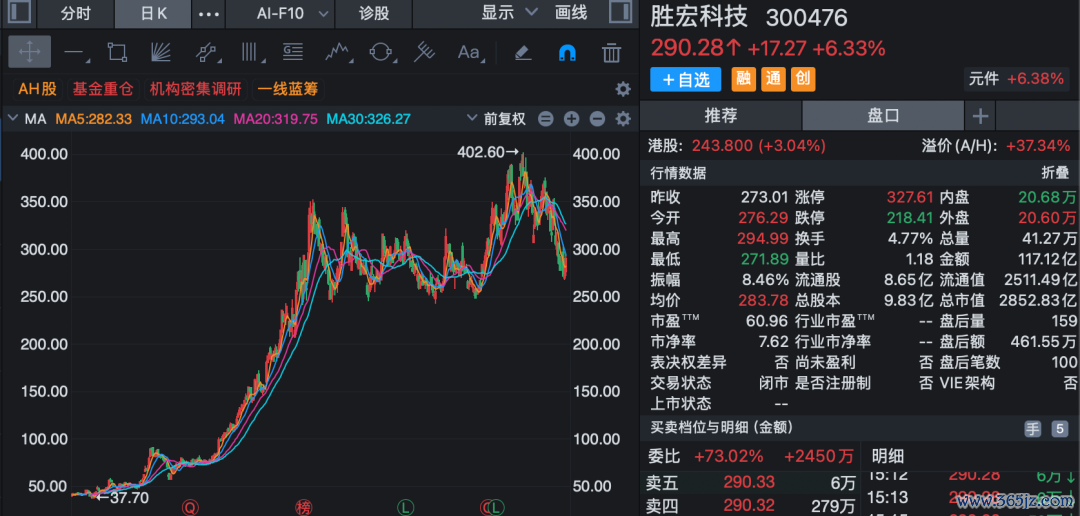Screen dimensions: 1080x516
Task: Click the MA10:293.04 label
Action: pyautogui.click(x=183, y=118)
